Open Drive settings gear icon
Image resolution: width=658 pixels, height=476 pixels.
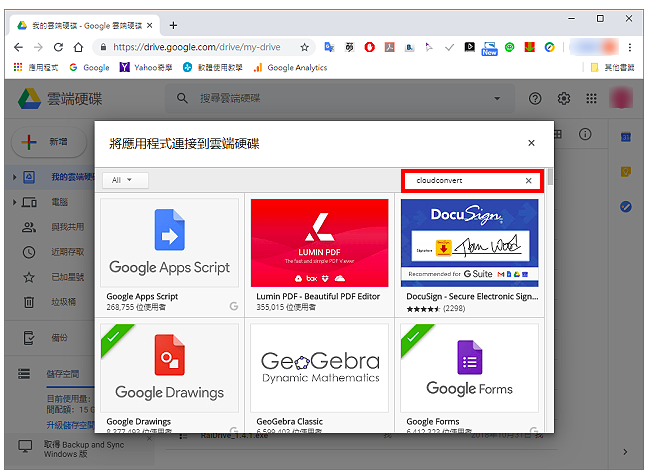pyautogui.click(x=564, y=99)
